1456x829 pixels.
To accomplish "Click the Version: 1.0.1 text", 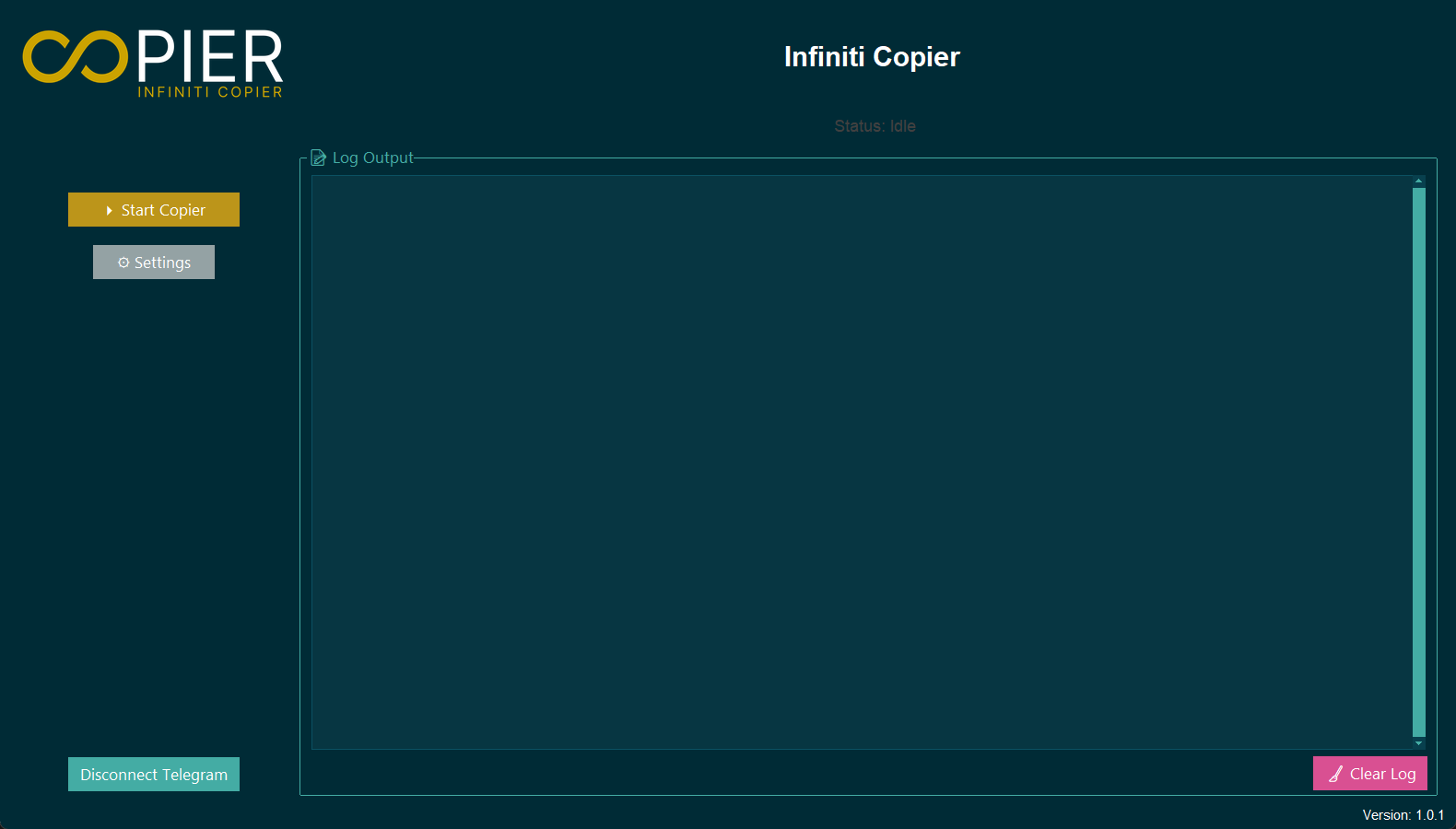I will (x=1403, y=815).
